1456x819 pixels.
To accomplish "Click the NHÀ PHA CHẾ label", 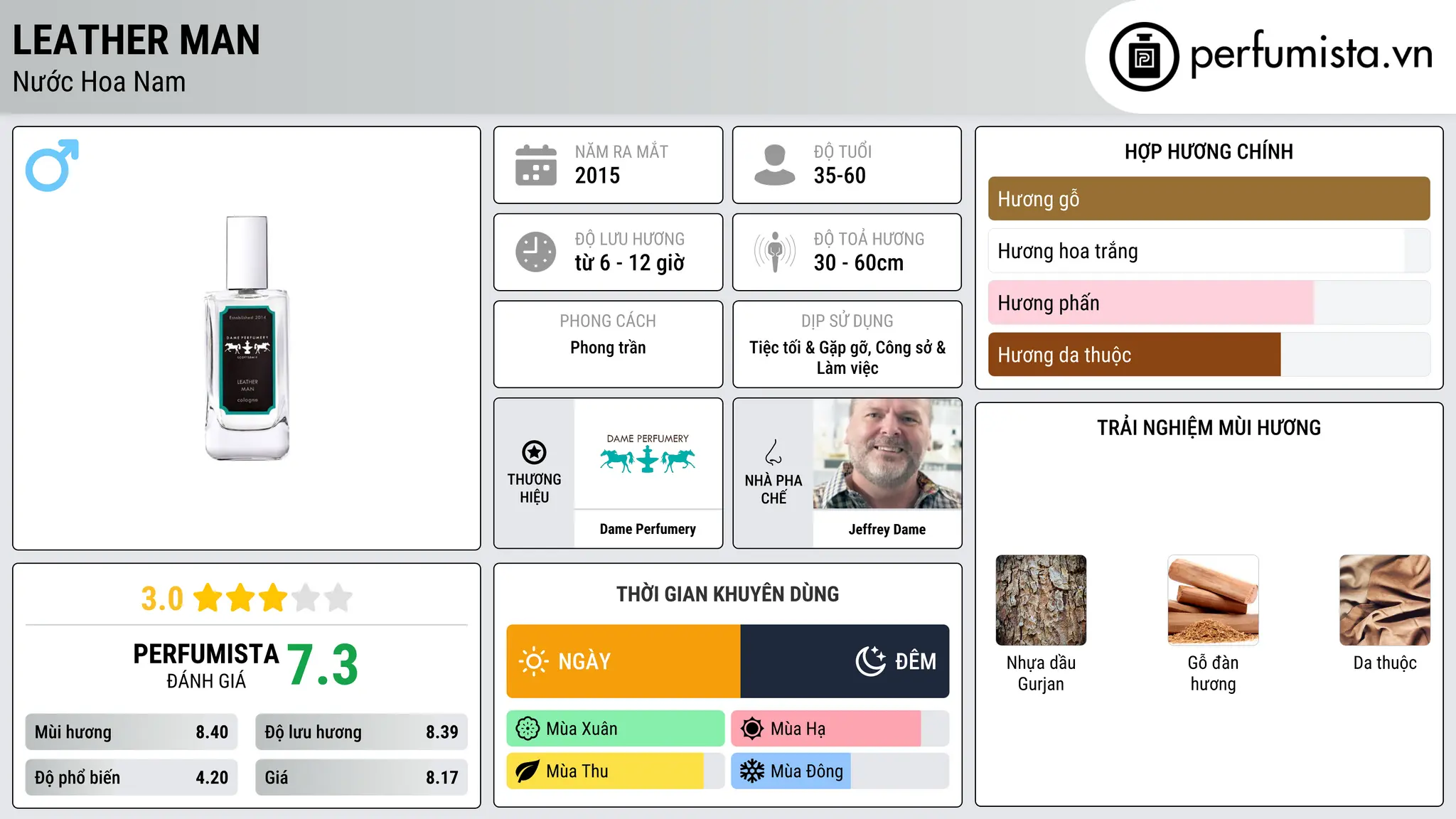I will (773, 489).
